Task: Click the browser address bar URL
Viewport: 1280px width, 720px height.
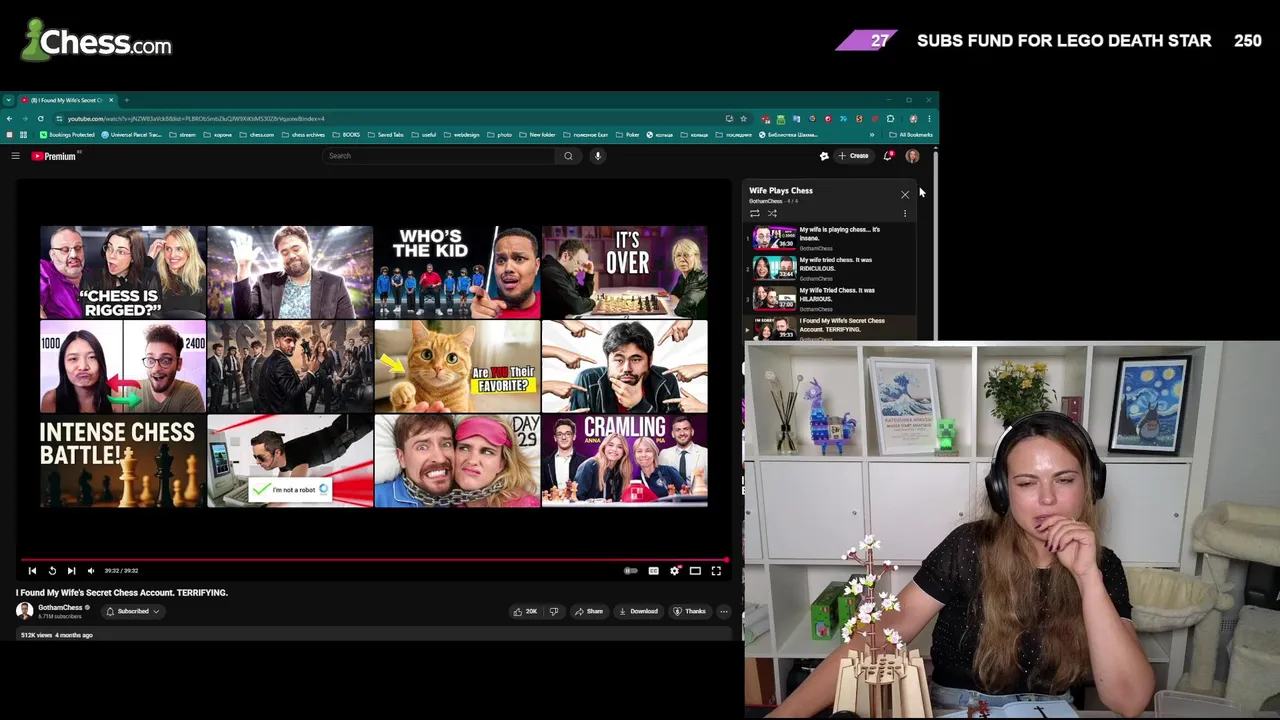Action: (x=196, y=119)
